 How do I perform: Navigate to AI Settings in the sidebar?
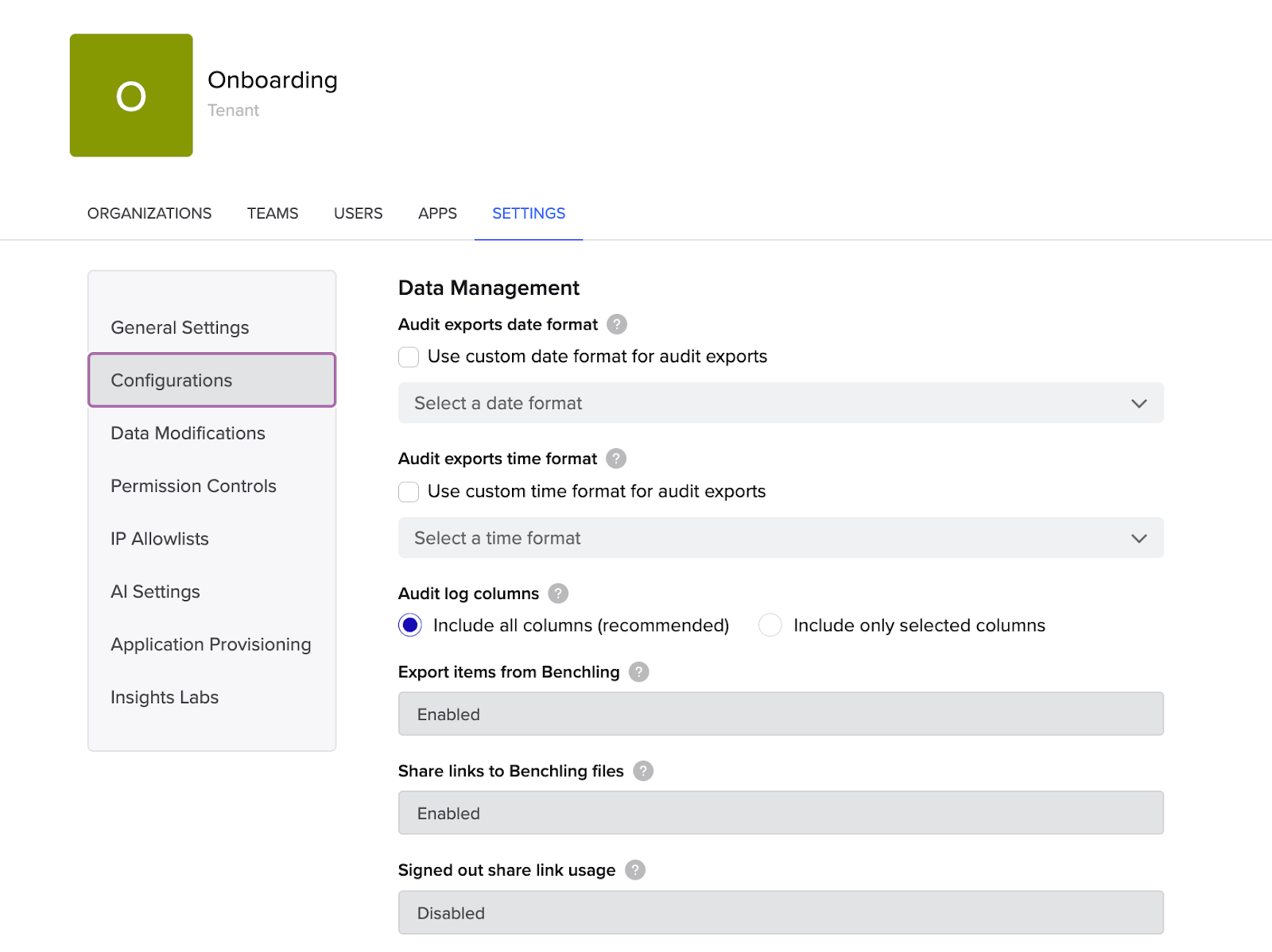(x=155, y=592)
